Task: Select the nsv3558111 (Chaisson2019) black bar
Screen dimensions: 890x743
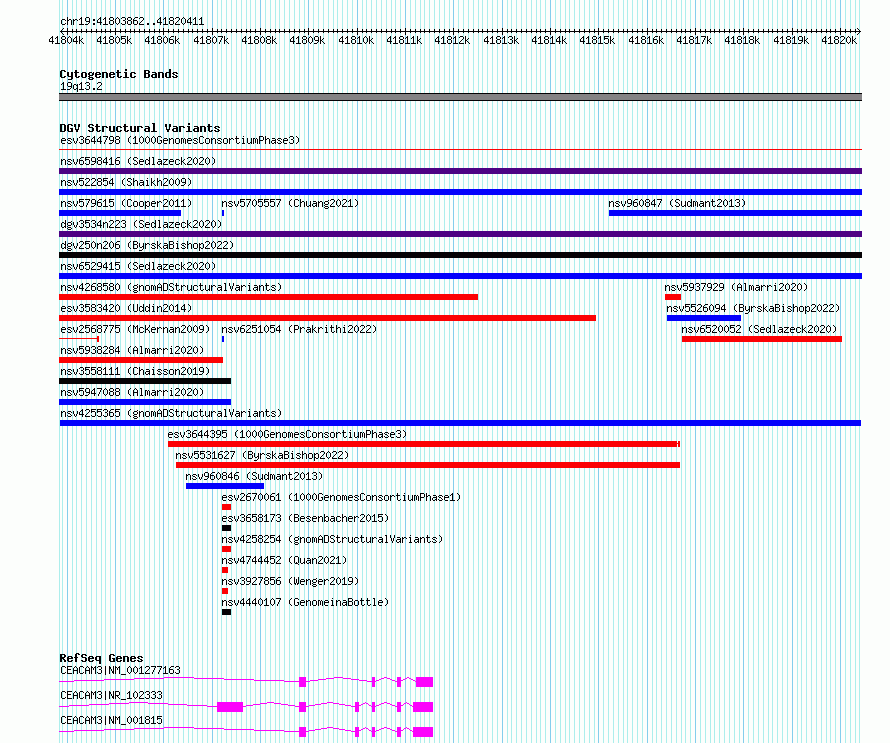Action: [145, 381]
